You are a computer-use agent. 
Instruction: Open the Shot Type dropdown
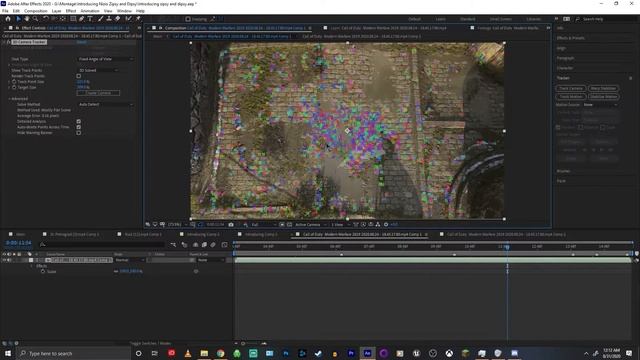pyautogui.click(x=105, y=59)
